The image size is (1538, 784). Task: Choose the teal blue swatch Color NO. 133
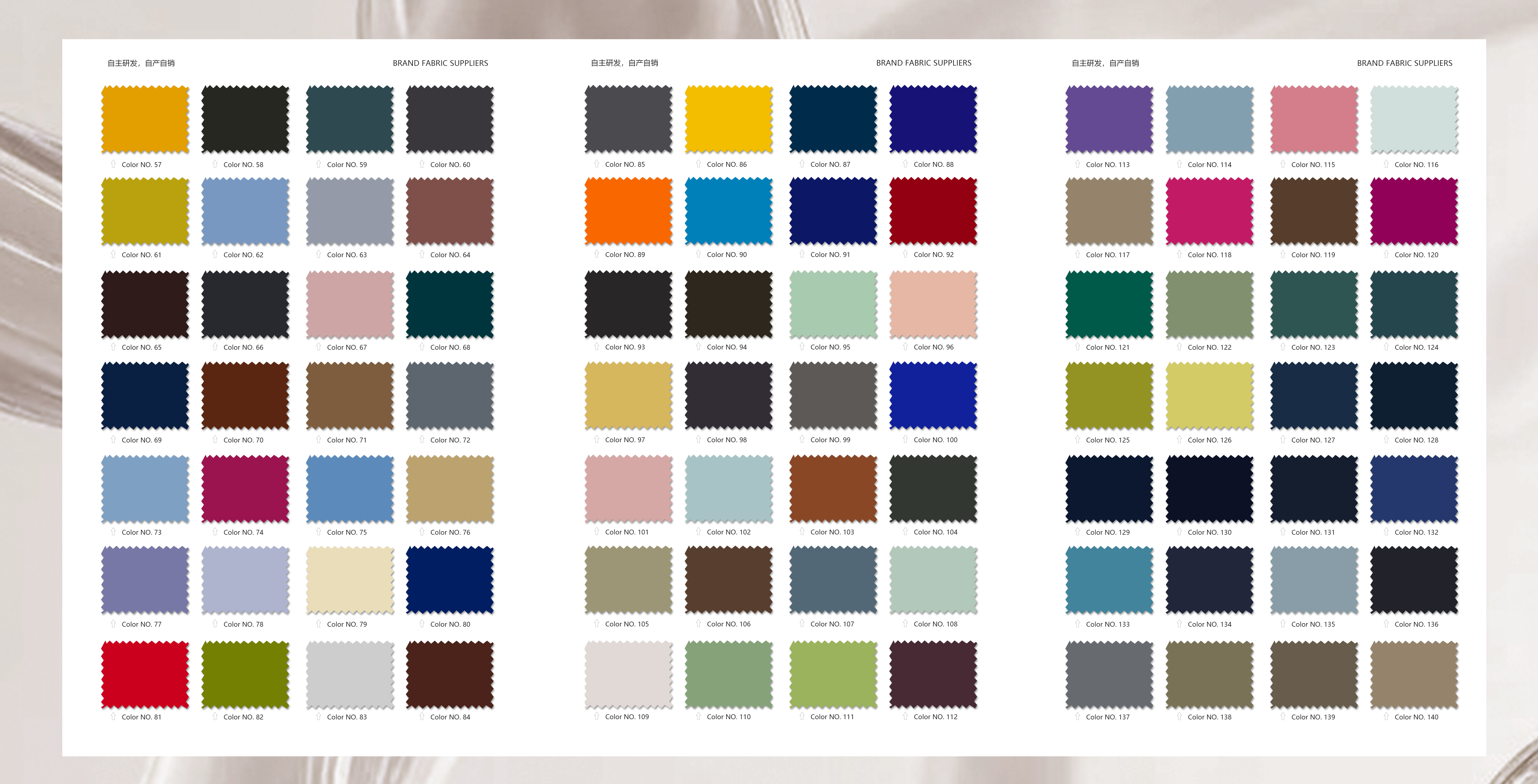1109,580
